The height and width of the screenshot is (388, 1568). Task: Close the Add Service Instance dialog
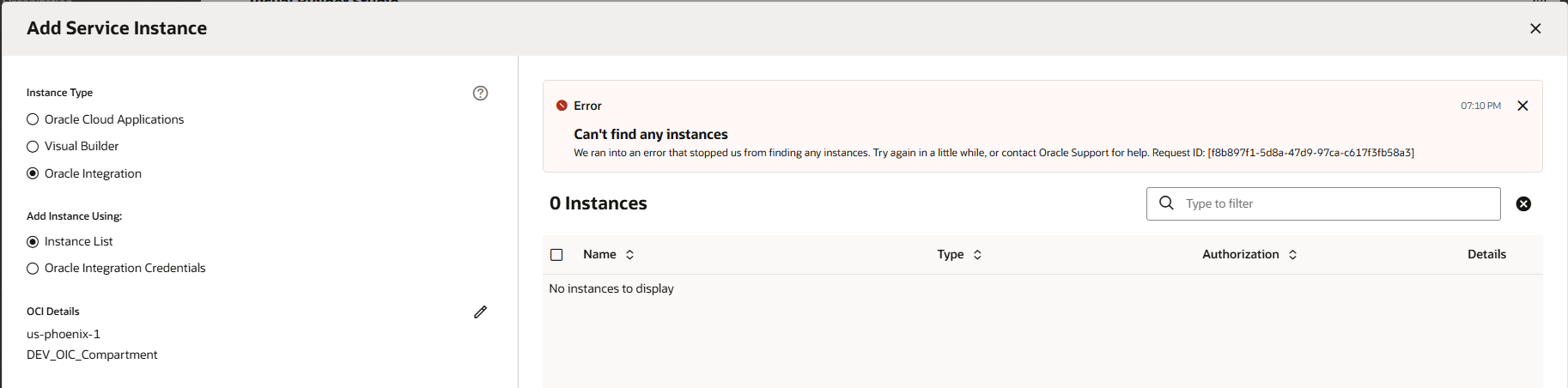click(1535, 28)
